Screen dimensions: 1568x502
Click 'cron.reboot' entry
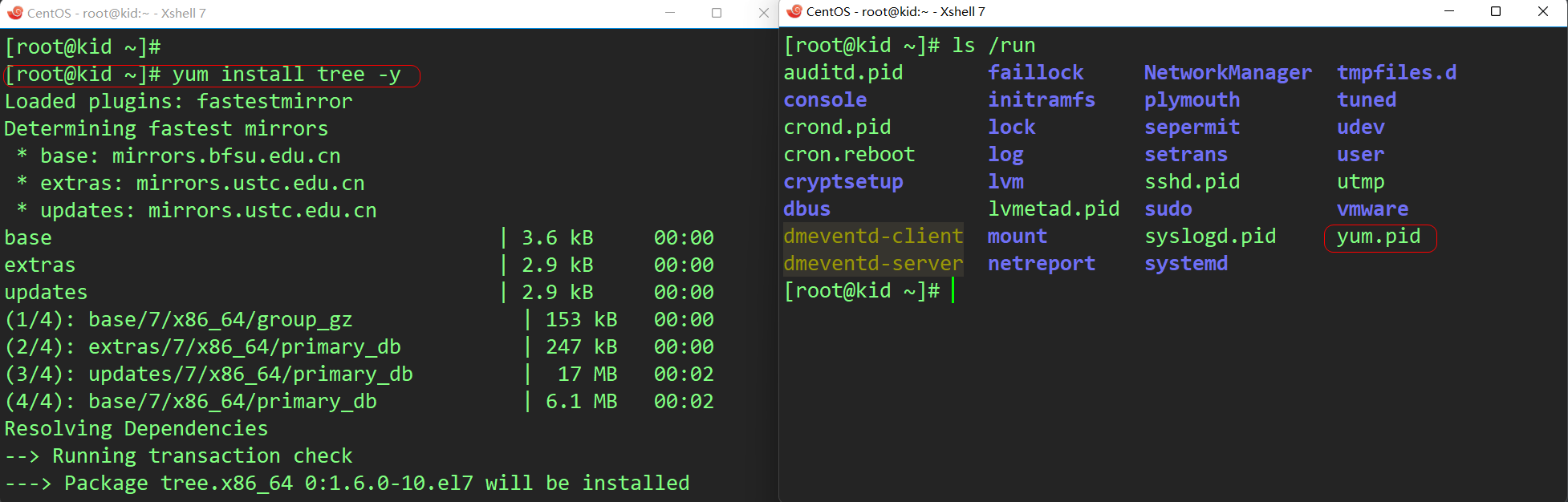click(x=850, y=155)
